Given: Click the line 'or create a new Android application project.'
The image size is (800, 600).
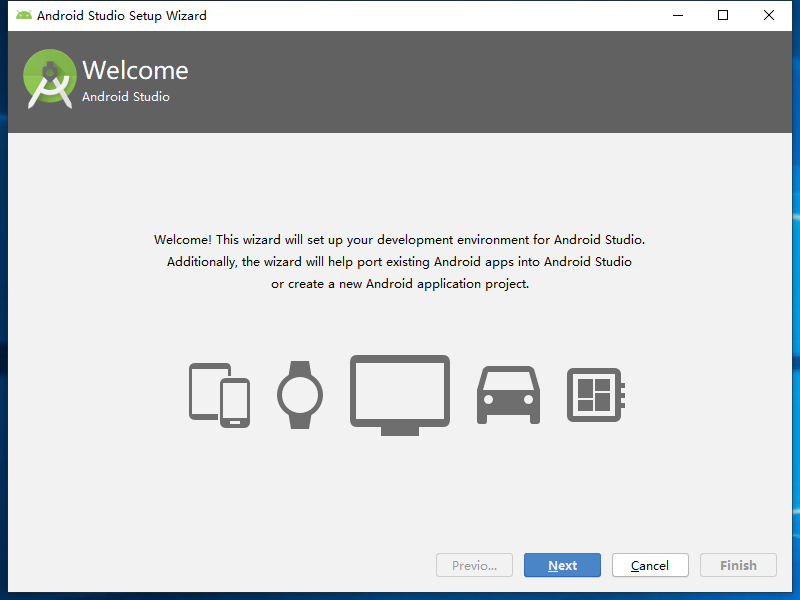Looking at the screenshot, I should click(400, 284).
